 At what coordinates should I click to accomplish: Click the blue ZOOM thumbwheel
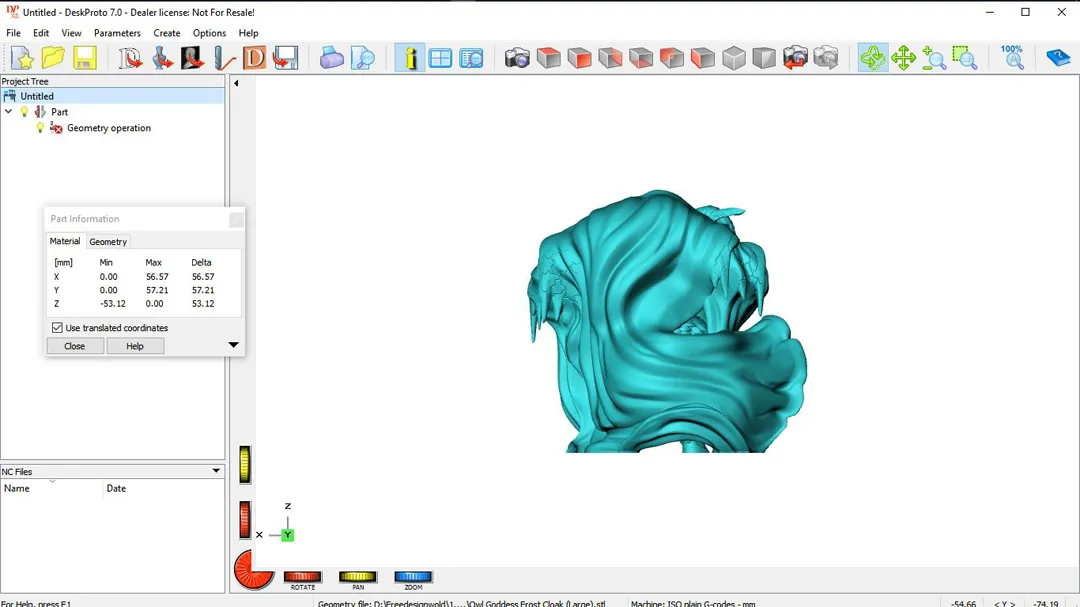coord(413,577)
